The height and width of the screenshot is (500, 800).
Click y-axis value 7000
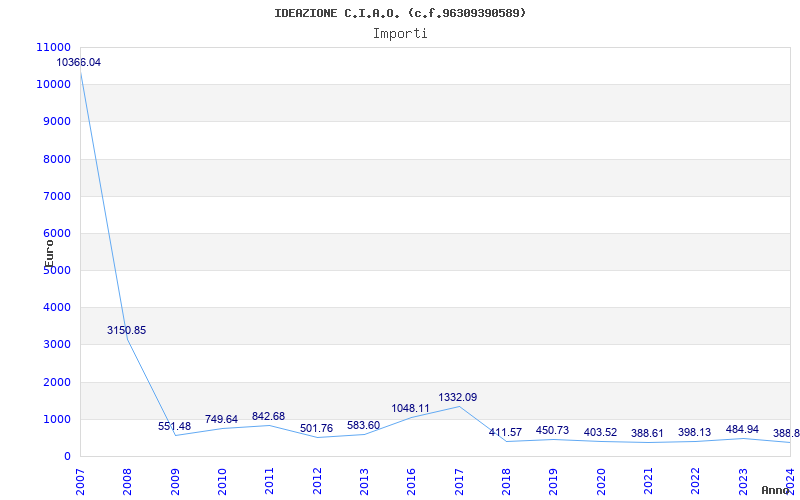point(57,196)
